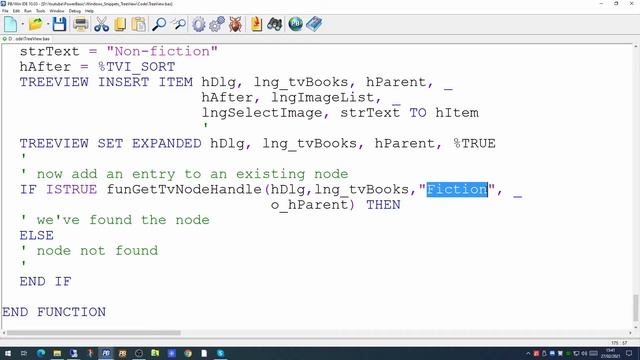Click the binoculars search icon
Screen dimensions: 640x360
[x=275, y=24]
